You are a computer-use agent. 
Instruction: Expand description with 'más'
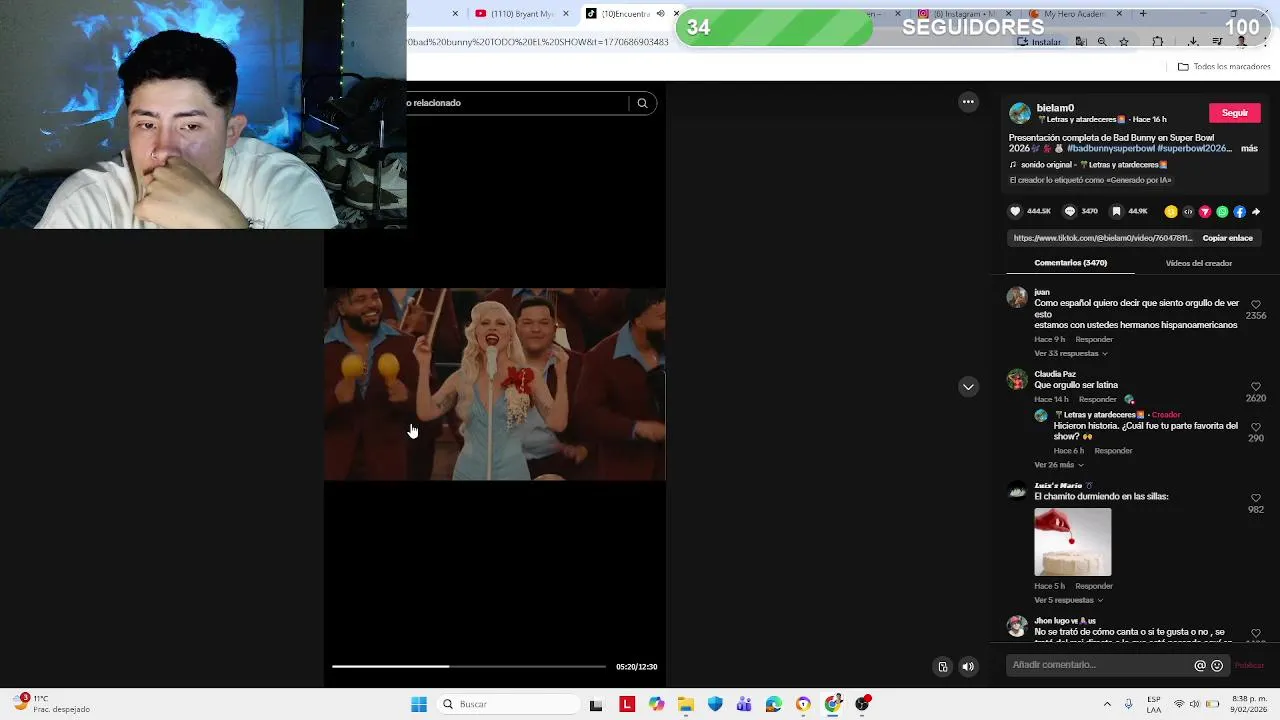(1249, 148)
